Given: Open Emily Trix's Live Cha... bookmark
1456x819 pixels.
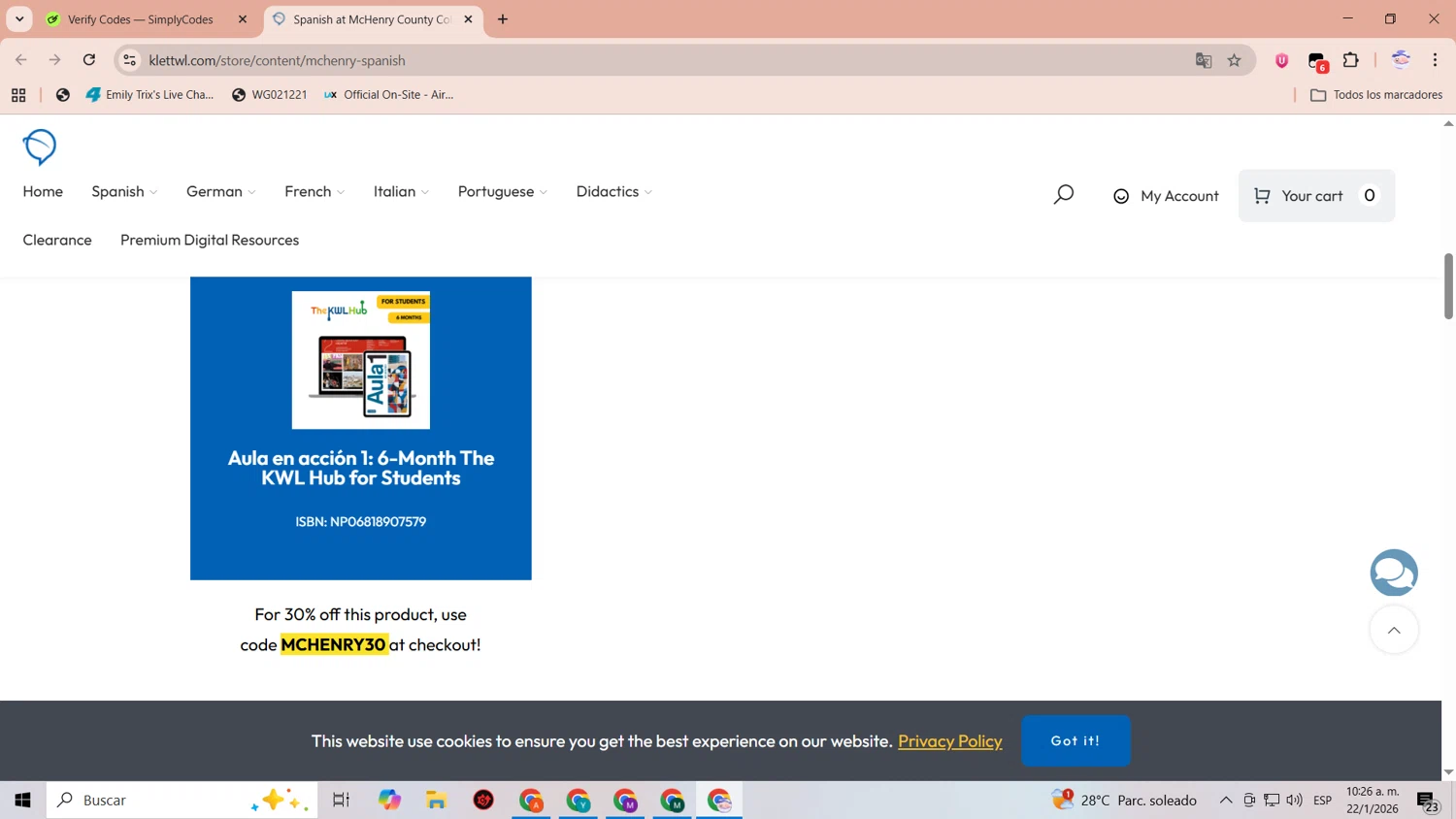Looking at the screenshot, I should pyautogui.click(x=149, y=95).
